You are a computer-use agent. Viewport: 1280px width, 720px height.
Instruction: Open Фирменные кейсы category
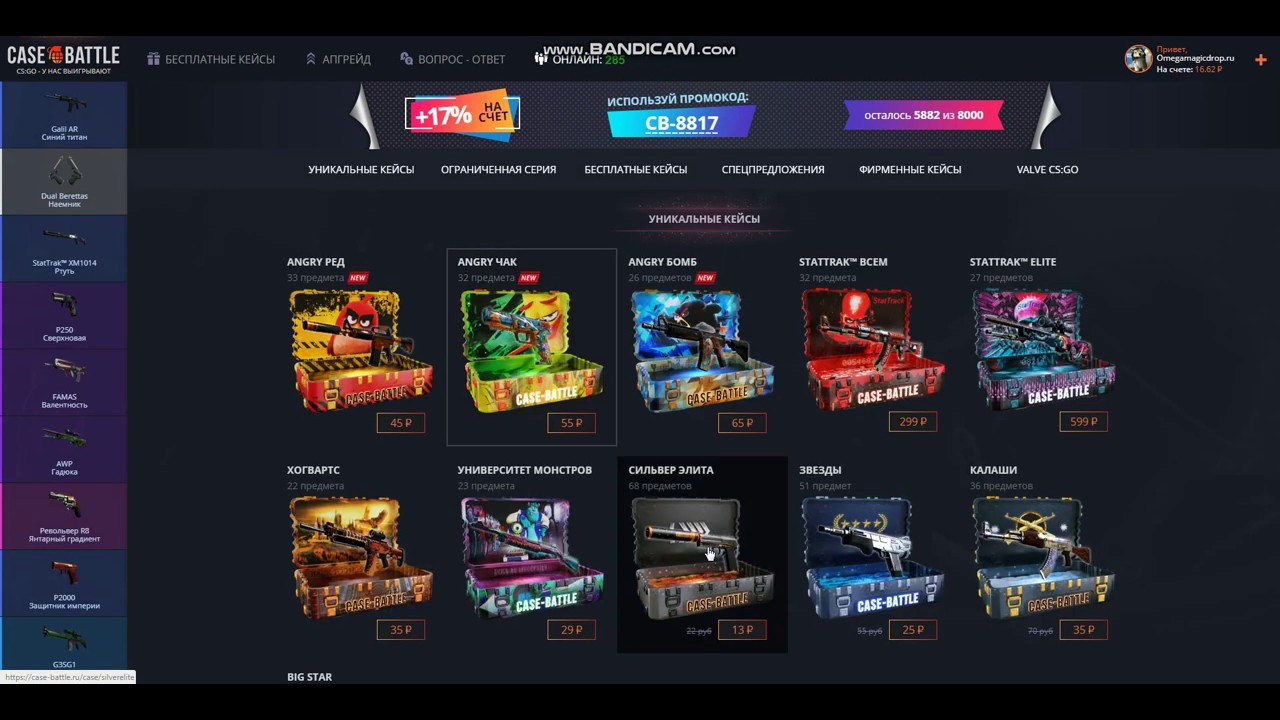910,170
